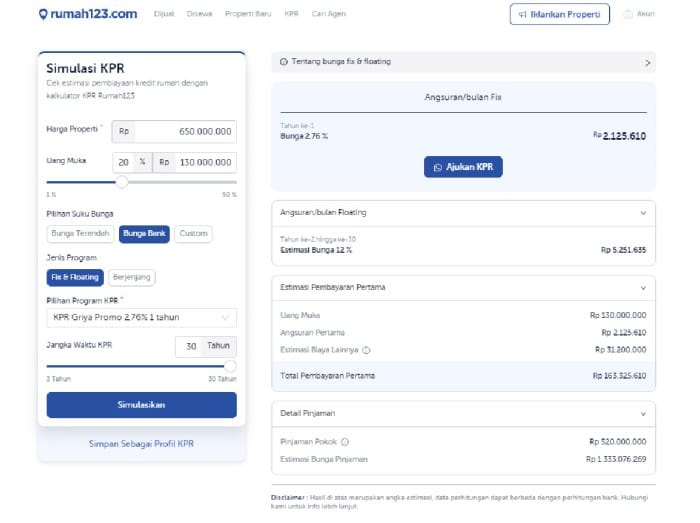Click the info icon beside Estimasi Biaya Lainnya
The width and height of the screenshot is (700, 523).
[x=366, y=350]
